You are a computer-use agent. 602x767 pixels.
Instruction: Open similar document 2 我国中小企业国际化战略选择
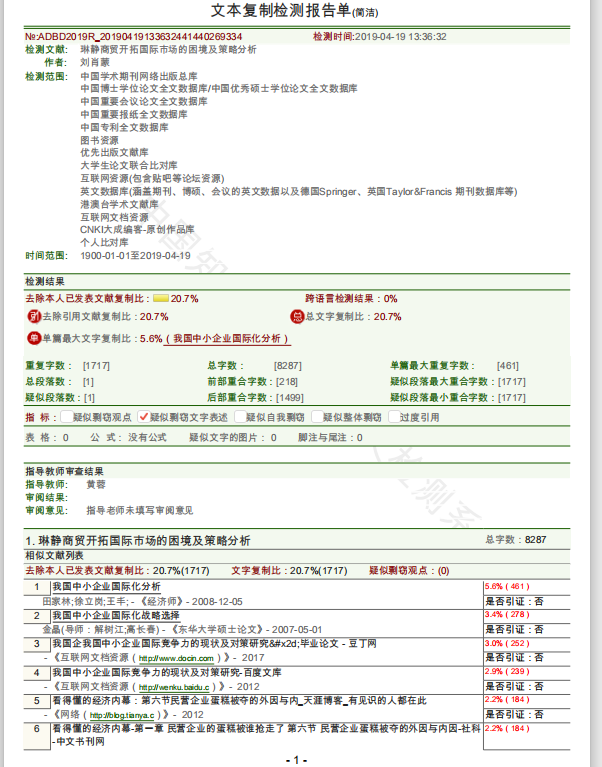[116, 615]
